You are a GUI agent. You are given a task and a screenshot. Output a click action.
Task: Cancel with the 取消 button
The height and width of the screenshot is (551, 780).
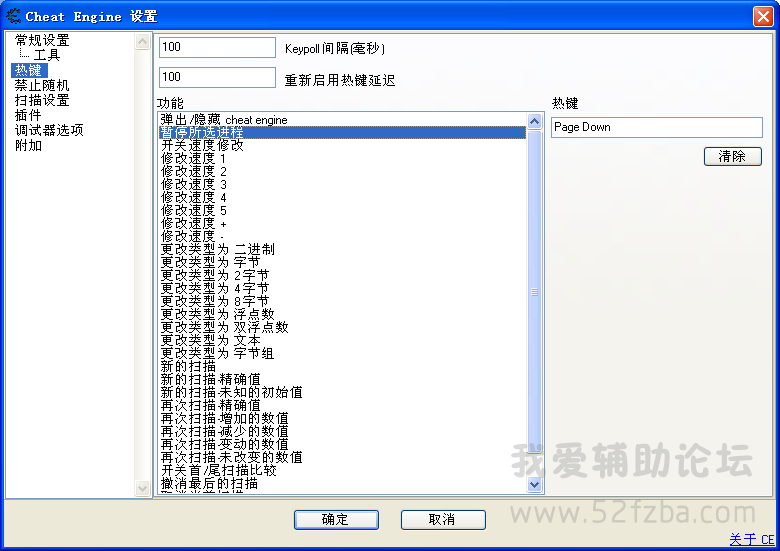(443, 520)
